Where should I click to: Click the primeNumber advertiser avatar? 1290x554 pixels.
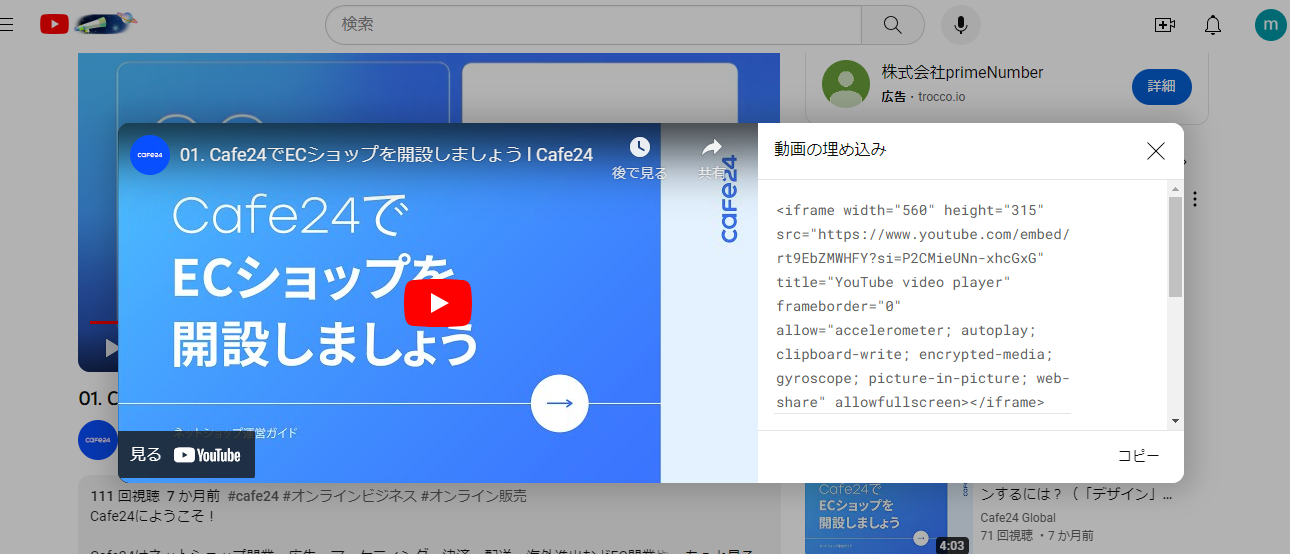click(x=846, y=84)
